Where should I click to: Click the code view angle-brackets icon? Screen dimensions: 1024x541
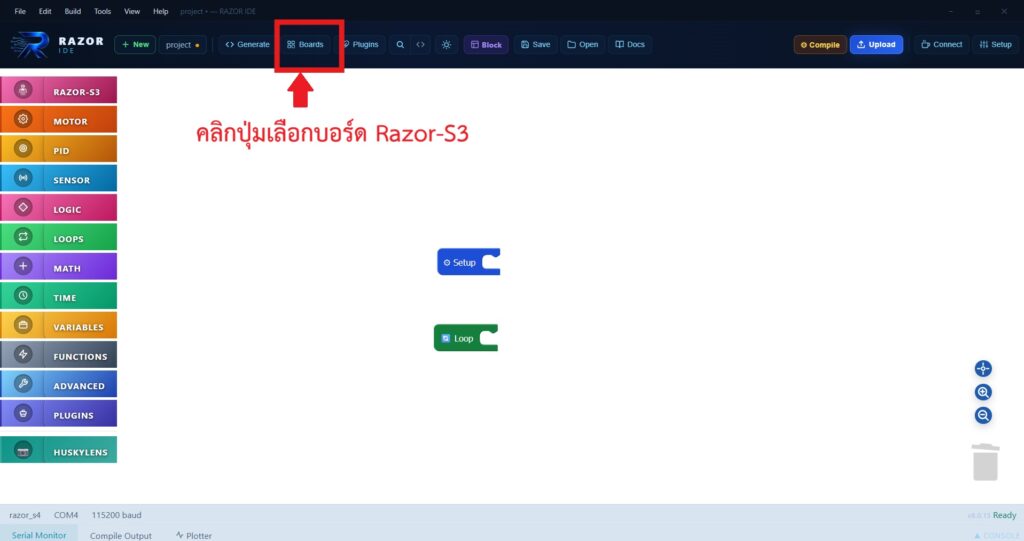pyautogui.click(x=421, y=44)
